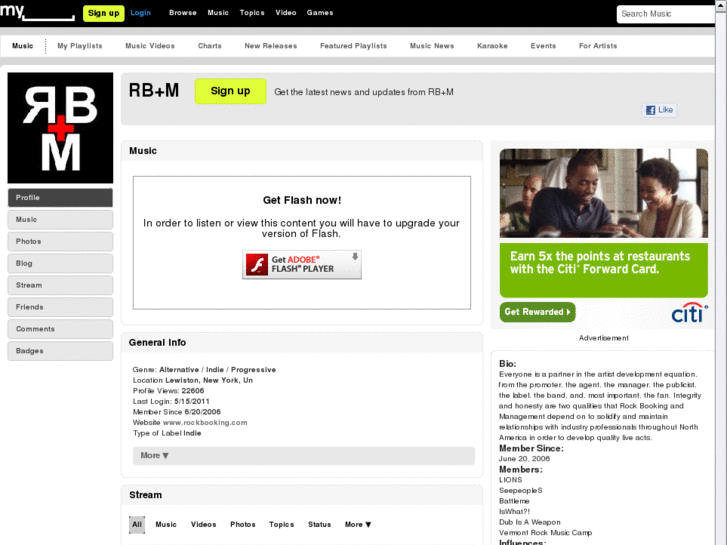Screen dimensions: 727x545
Task: Open the Get Adobe Flash Player badge
Action: (x=302, y=264)
